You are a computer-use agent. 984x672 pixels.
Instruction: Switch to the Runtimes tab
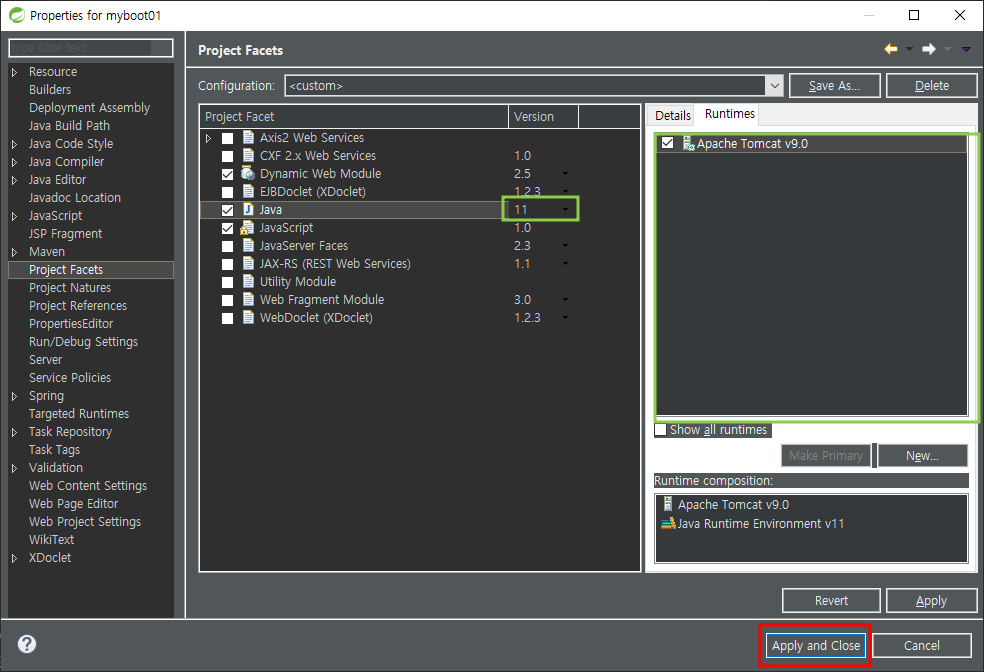point(729,114)
